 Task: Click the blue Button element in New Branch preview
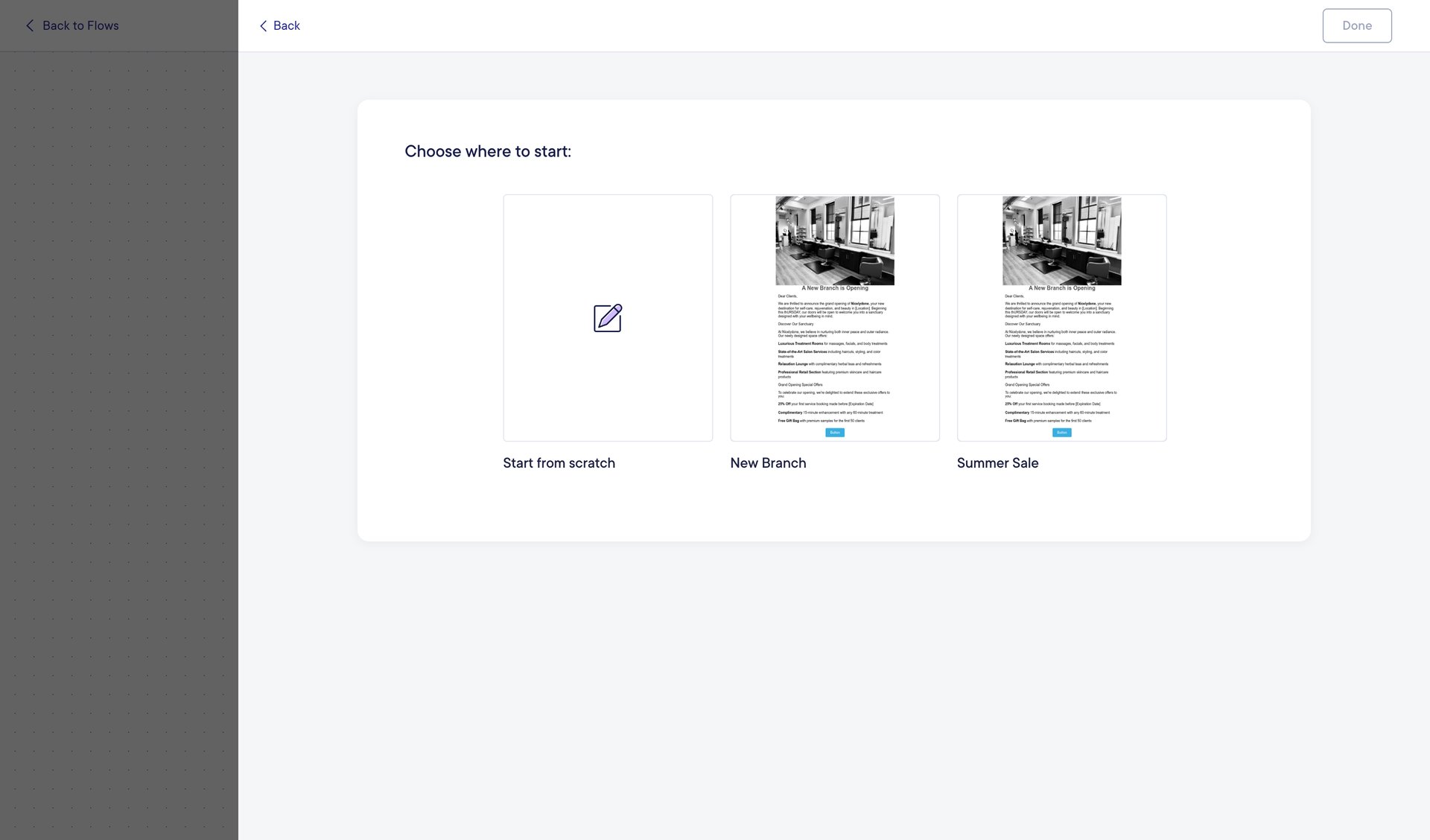click(x=834, y=432)
